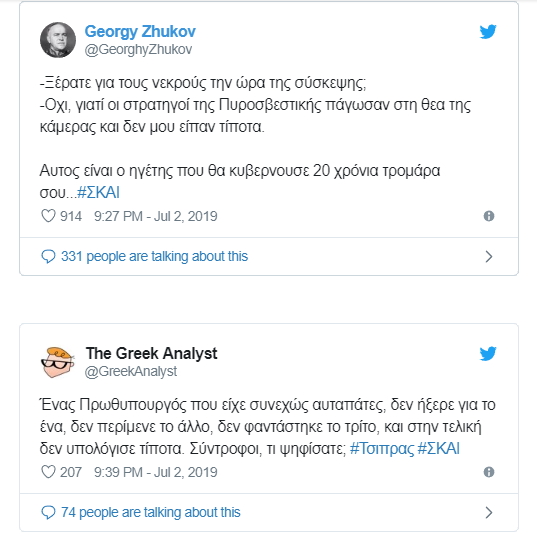537x536 pixels.
Task: Expand the 74 people conversation using the chevron arrow
Action: click(489, 513)
